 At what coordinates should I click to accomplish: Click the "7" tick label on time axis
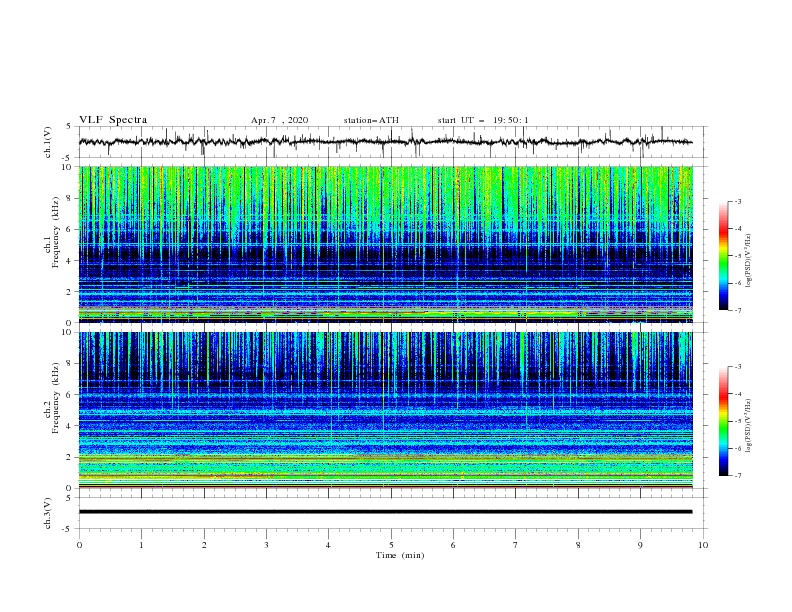point(516,545)
